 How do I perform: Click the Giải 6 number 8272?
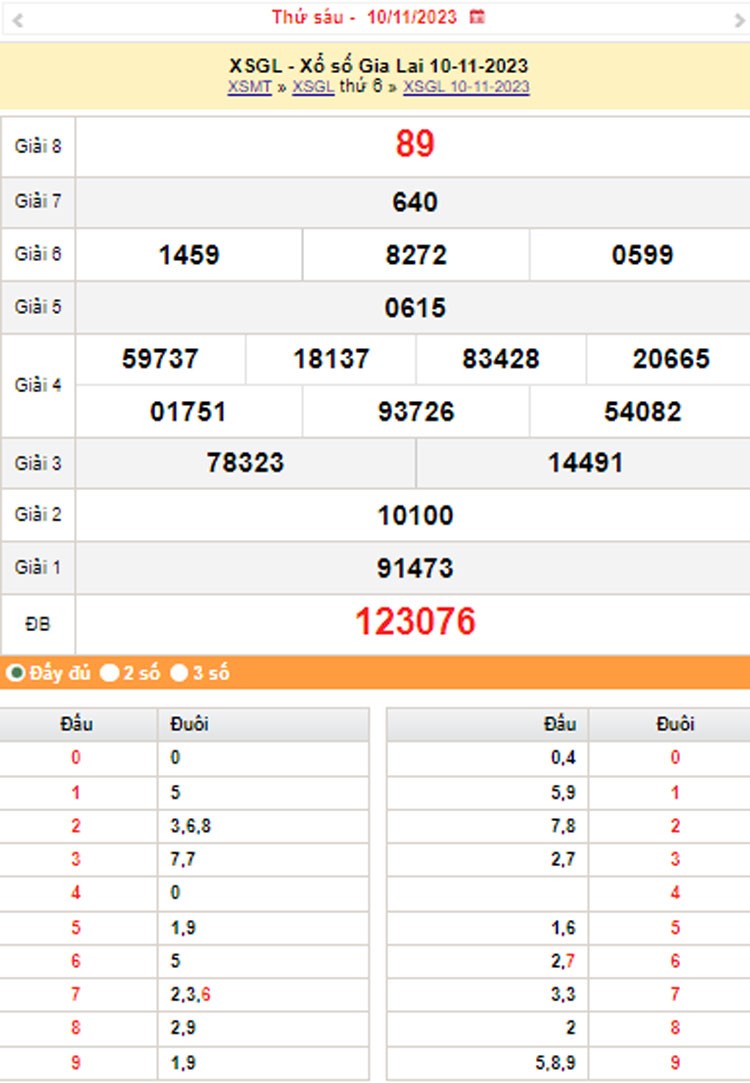pyautogui.click(x=415, y=255)
